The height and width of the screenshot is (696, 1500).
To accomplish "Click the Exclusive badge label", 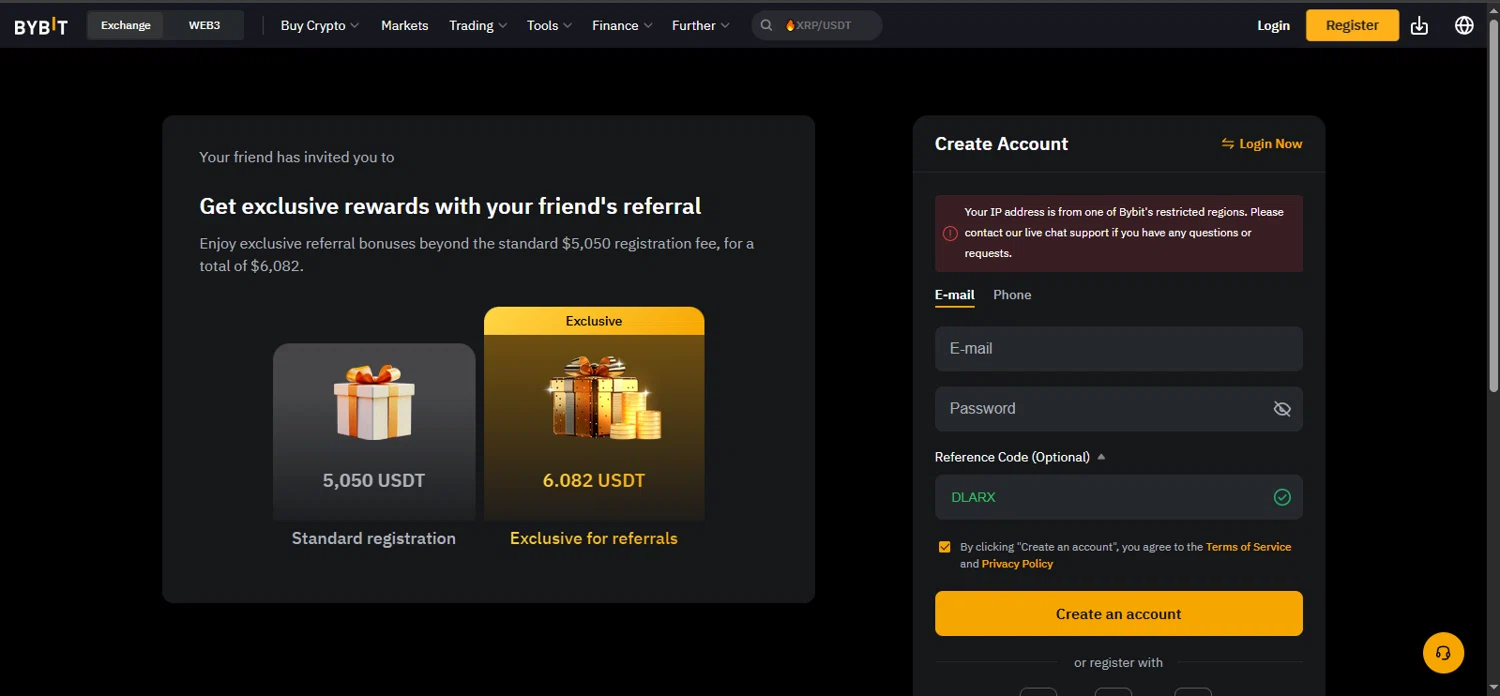I will pos(594,321).
